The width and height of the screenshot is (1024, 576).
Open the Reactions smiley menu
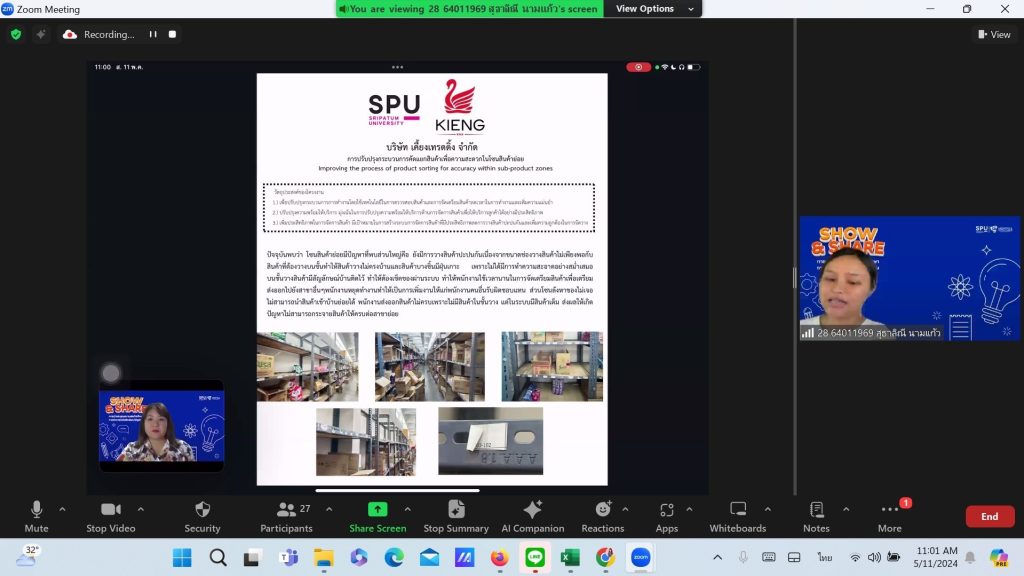coord(603,517)
